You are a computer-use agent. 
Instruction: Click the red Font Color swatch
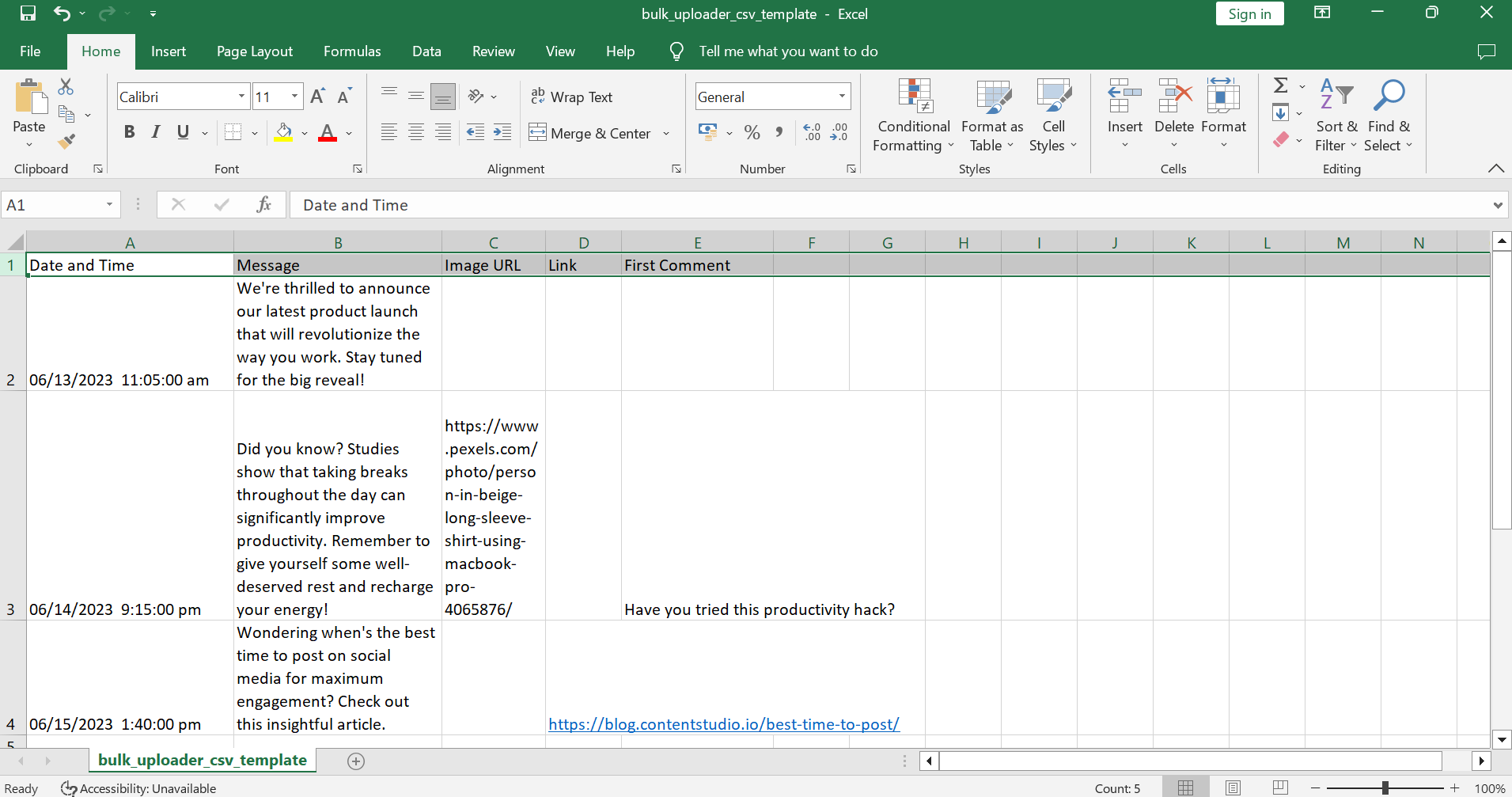pos(328,132)
